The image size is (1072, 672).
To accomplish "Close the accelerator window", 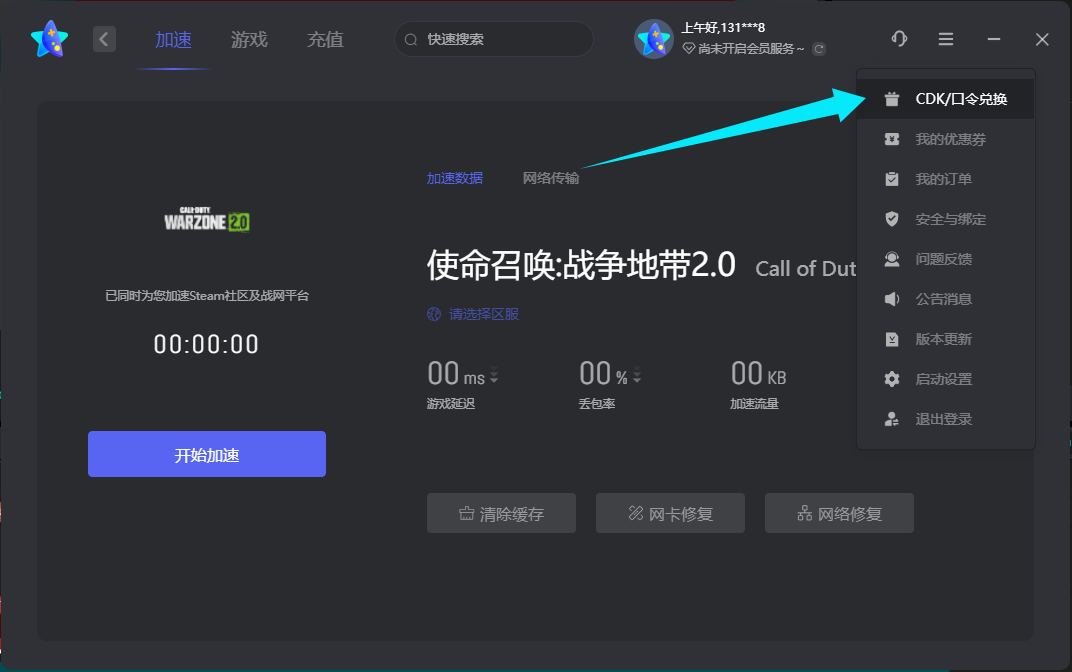I will pos(1042,39).
